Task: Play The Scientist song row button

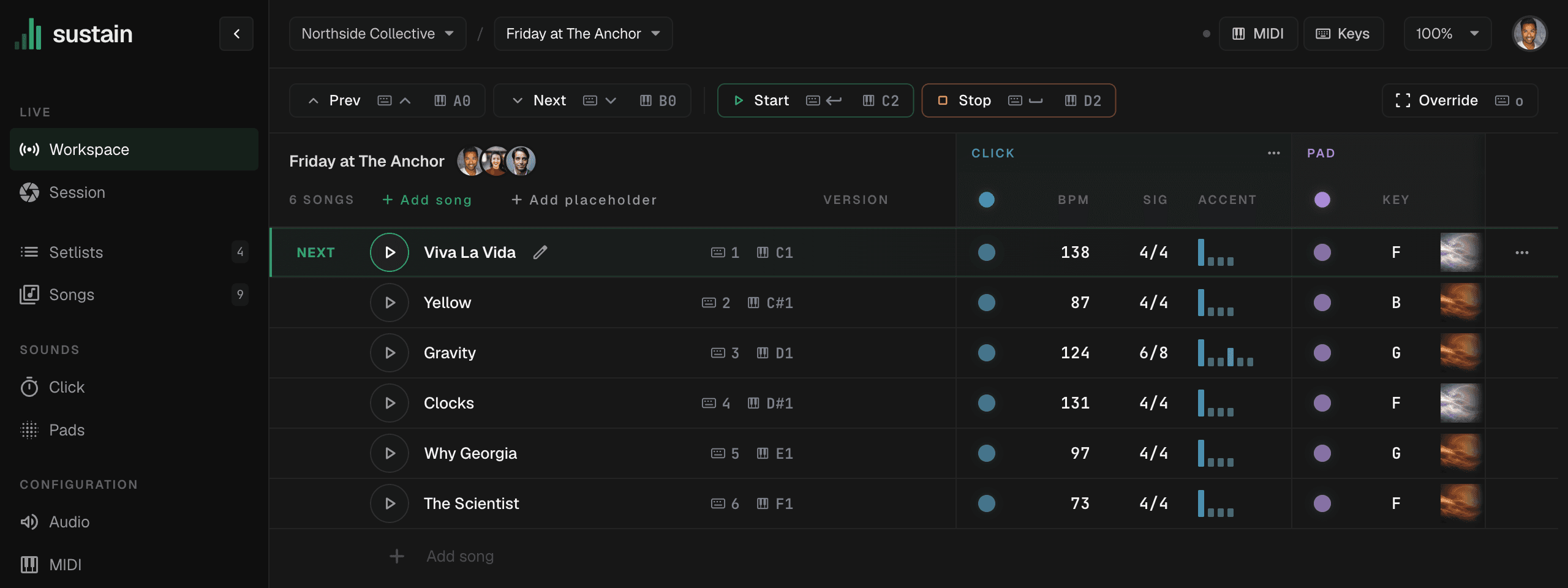Action: coord(390,503)
